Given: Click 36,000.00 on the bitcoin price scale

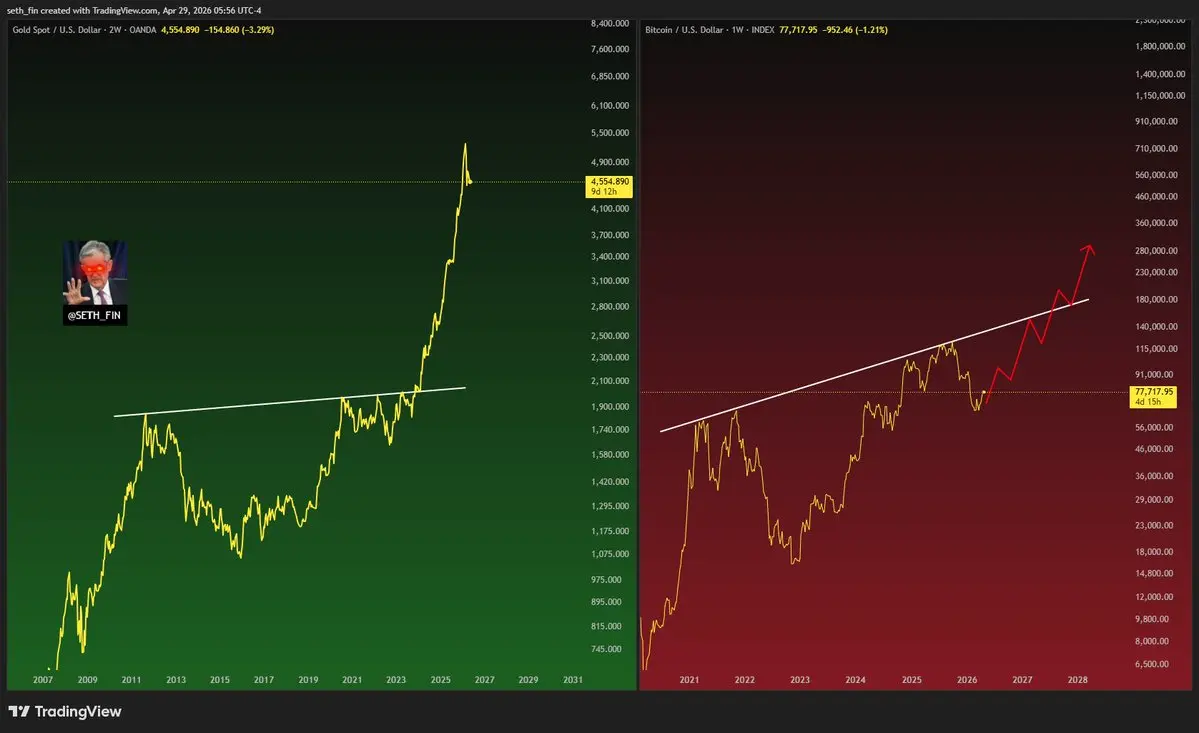Looking at the screenshot, I should 1154,476.
